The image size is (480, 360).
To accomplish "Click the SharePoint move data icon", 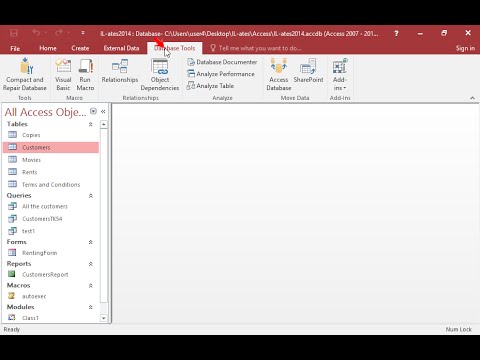I will 308,71.
